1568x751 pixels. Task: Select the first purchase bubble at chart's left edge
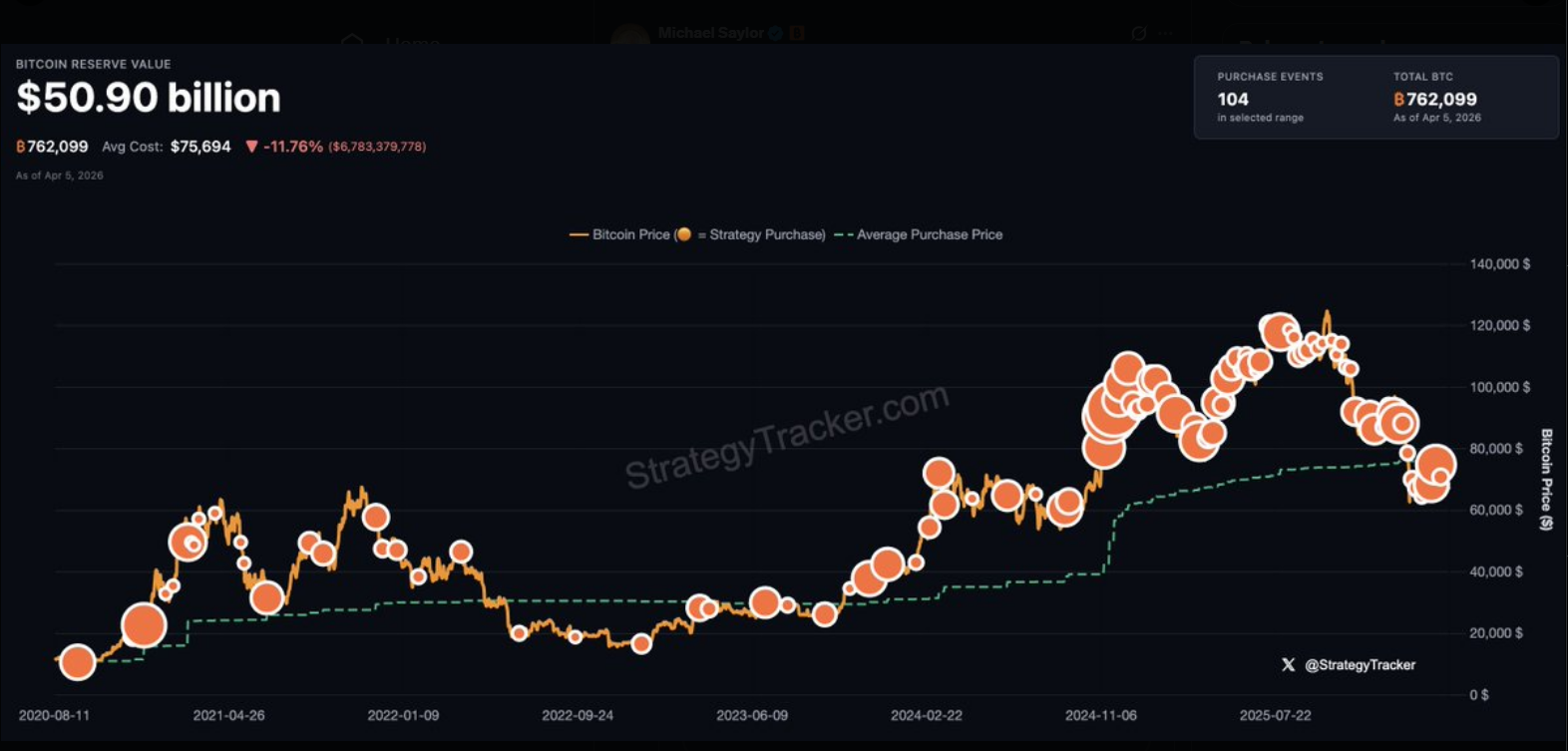(77, 661)
